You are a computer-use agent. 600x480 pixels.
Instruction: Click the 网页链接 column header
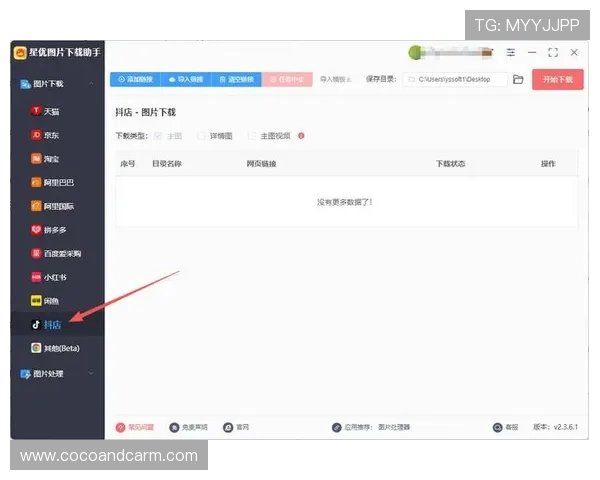[261, 164]
